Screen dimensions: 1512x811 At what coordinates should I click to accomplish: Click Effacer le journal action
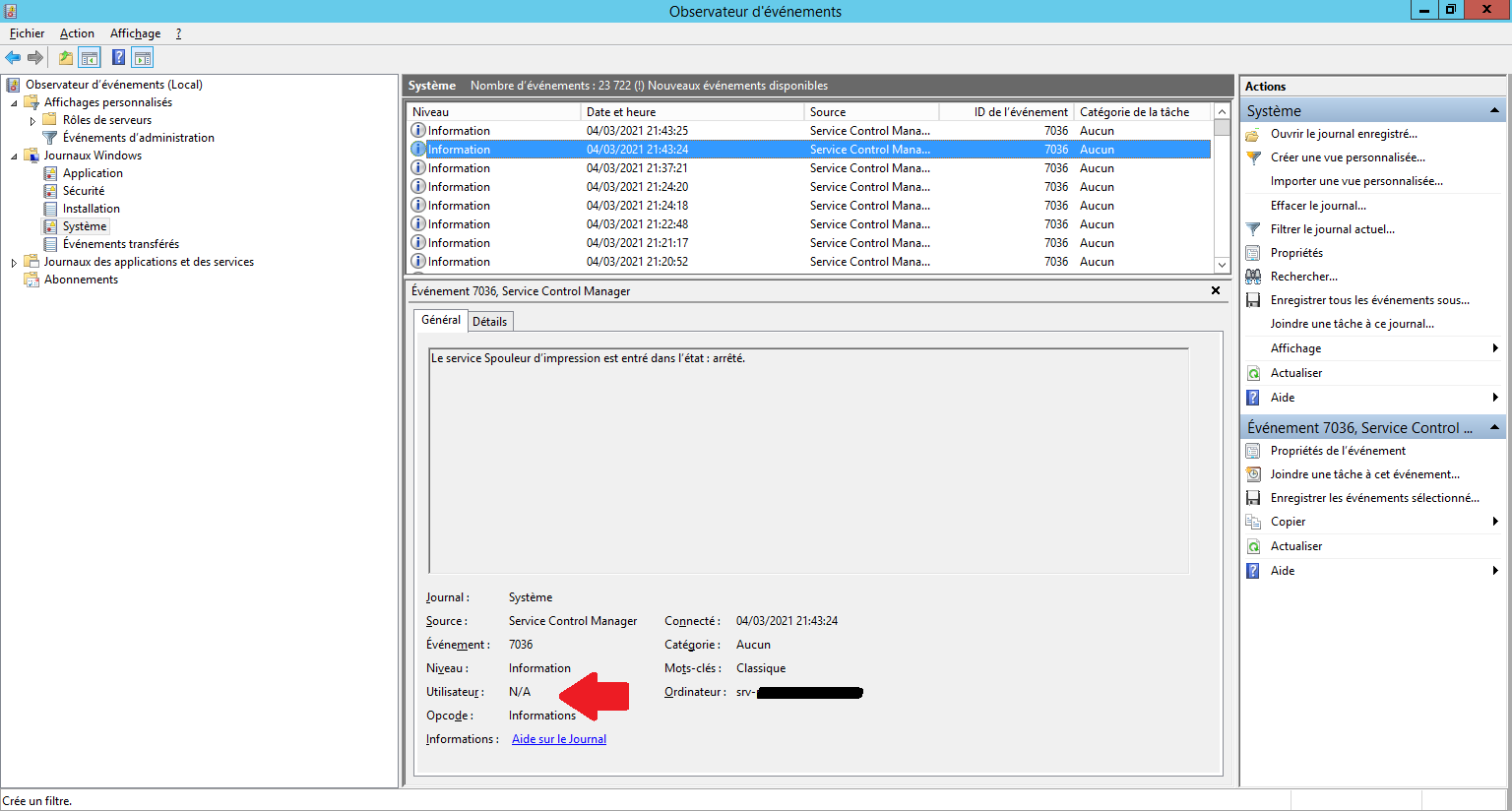(x=1318, y=206)
